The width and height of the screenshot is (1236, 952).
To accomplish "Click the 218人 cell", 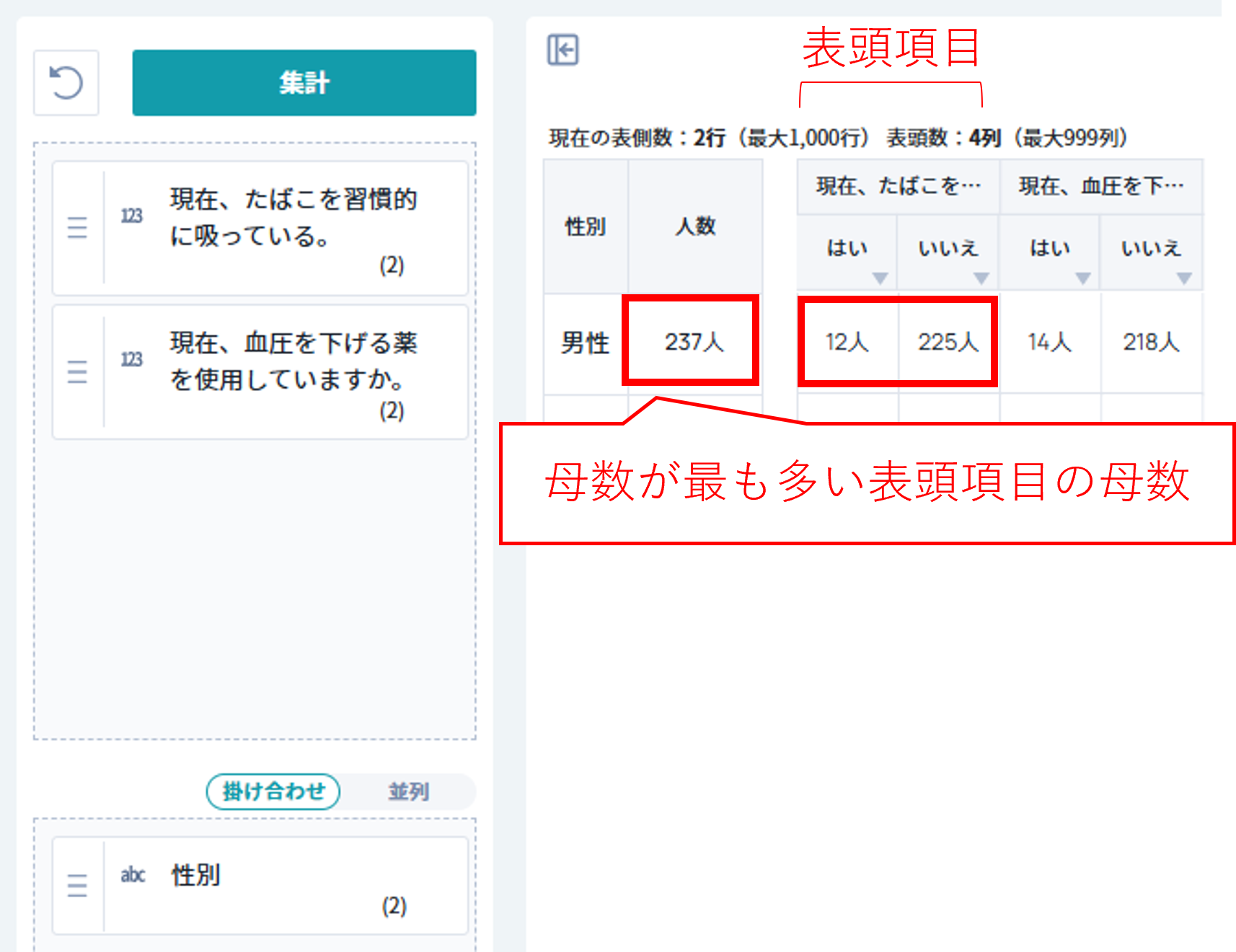I will pos(1152,342).
